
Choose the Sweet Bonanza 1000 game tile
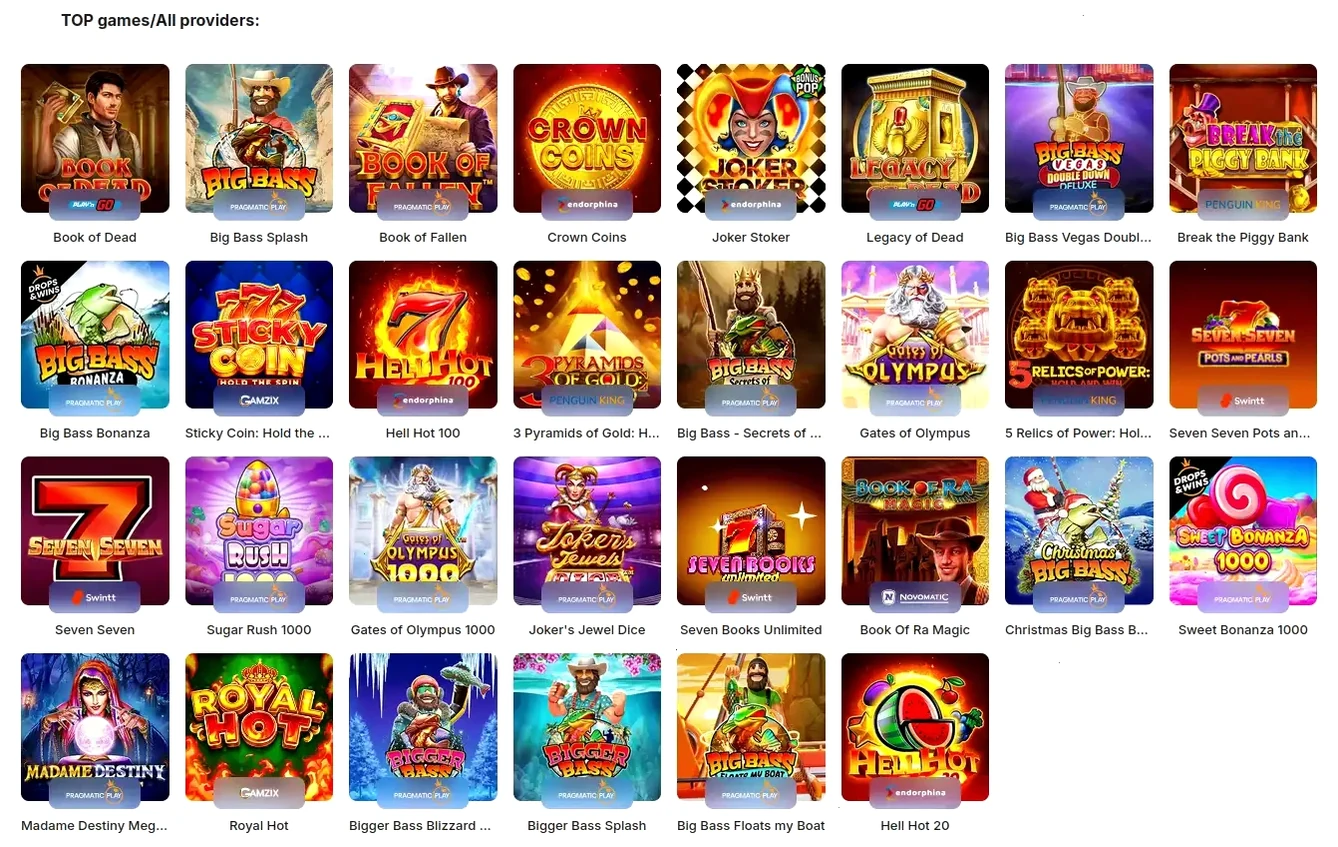point(1243,531)
